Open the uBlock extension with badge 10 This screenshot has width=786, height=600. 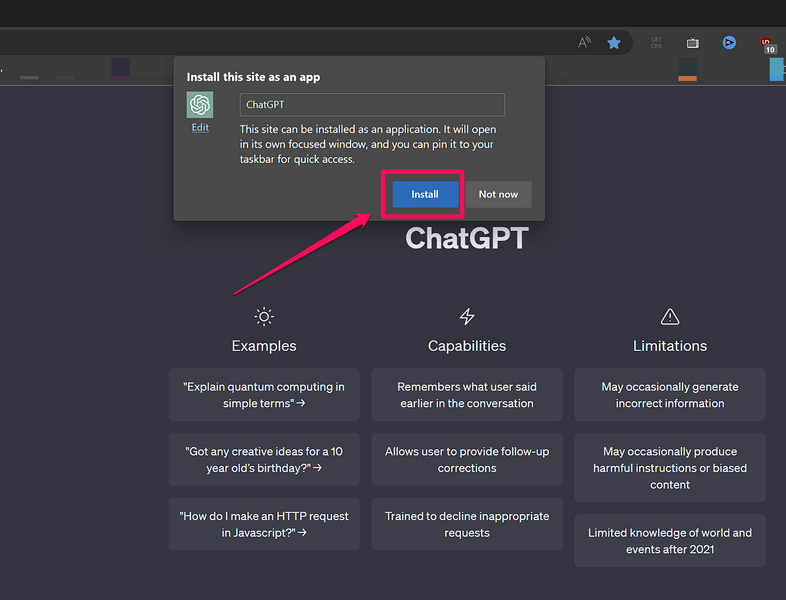(766, 44)
